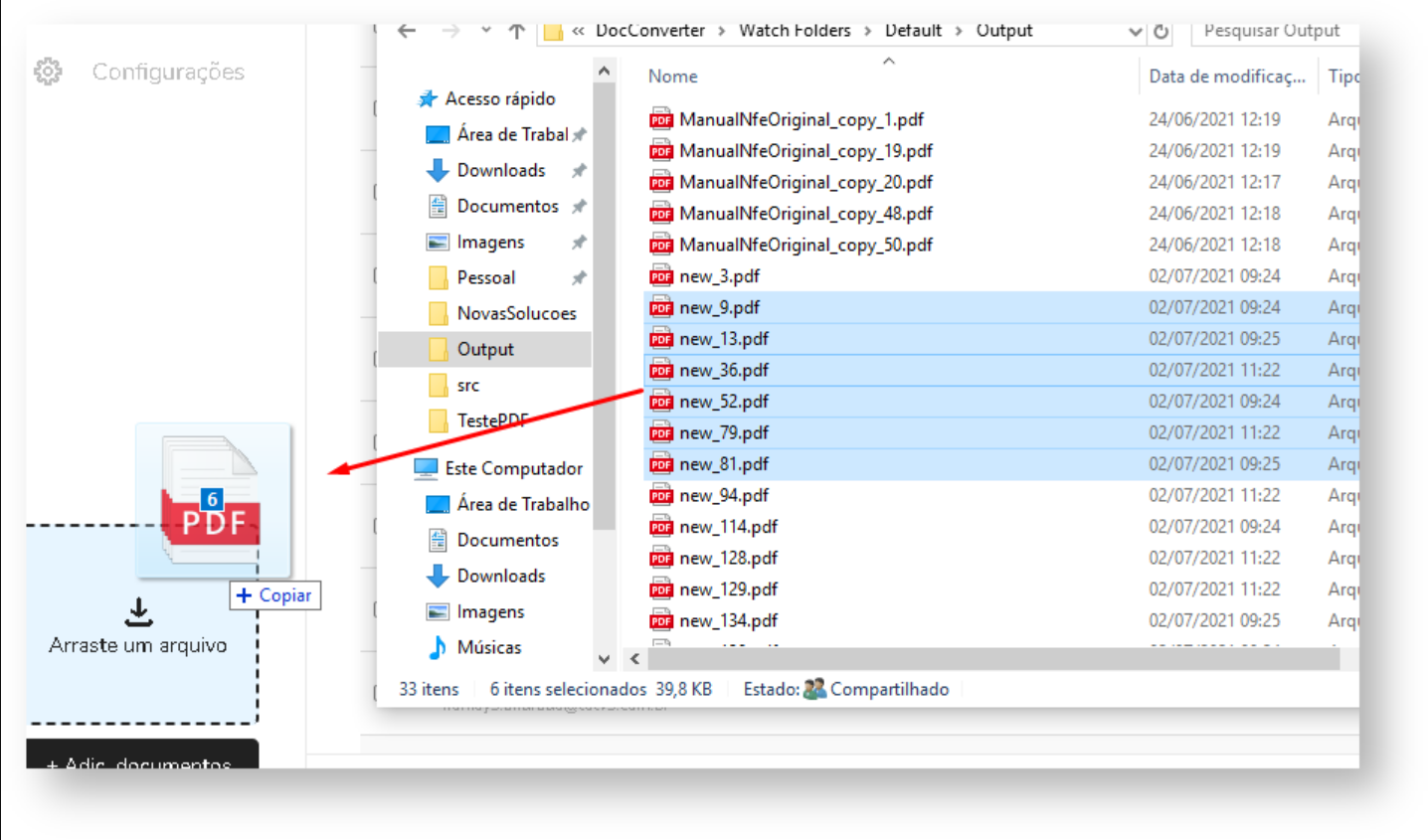The image size is (1428, 840).
Task: Click the Configurações label
Action: (x=168, y=72)
